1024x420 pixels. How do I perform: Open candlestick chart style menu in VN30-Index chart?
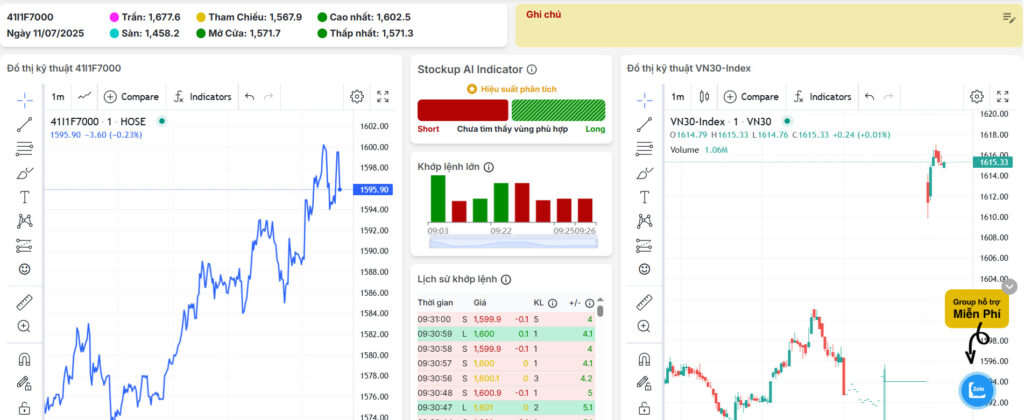(x=704, y=97)
